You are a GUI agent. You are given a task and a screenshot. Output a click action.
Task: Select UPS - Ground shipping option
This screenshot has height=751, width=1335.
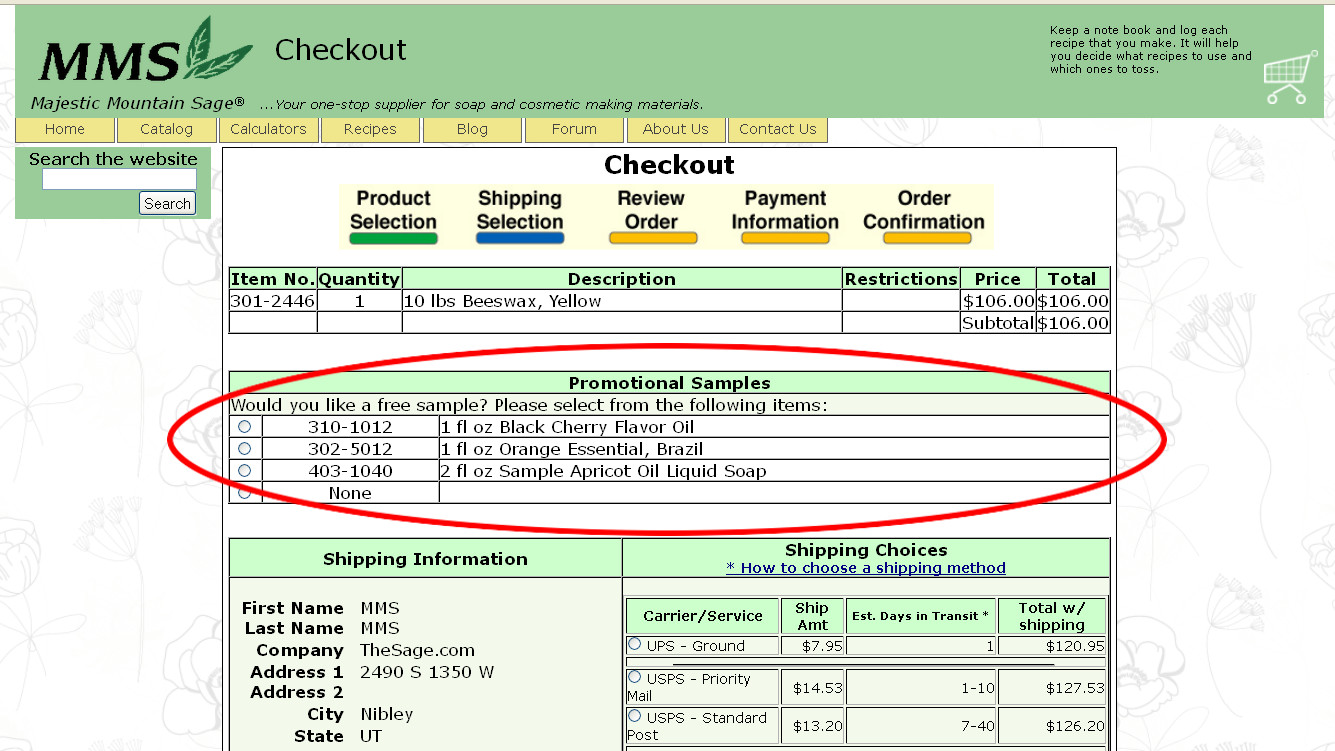pyautogui.click(x=634, y=644)
